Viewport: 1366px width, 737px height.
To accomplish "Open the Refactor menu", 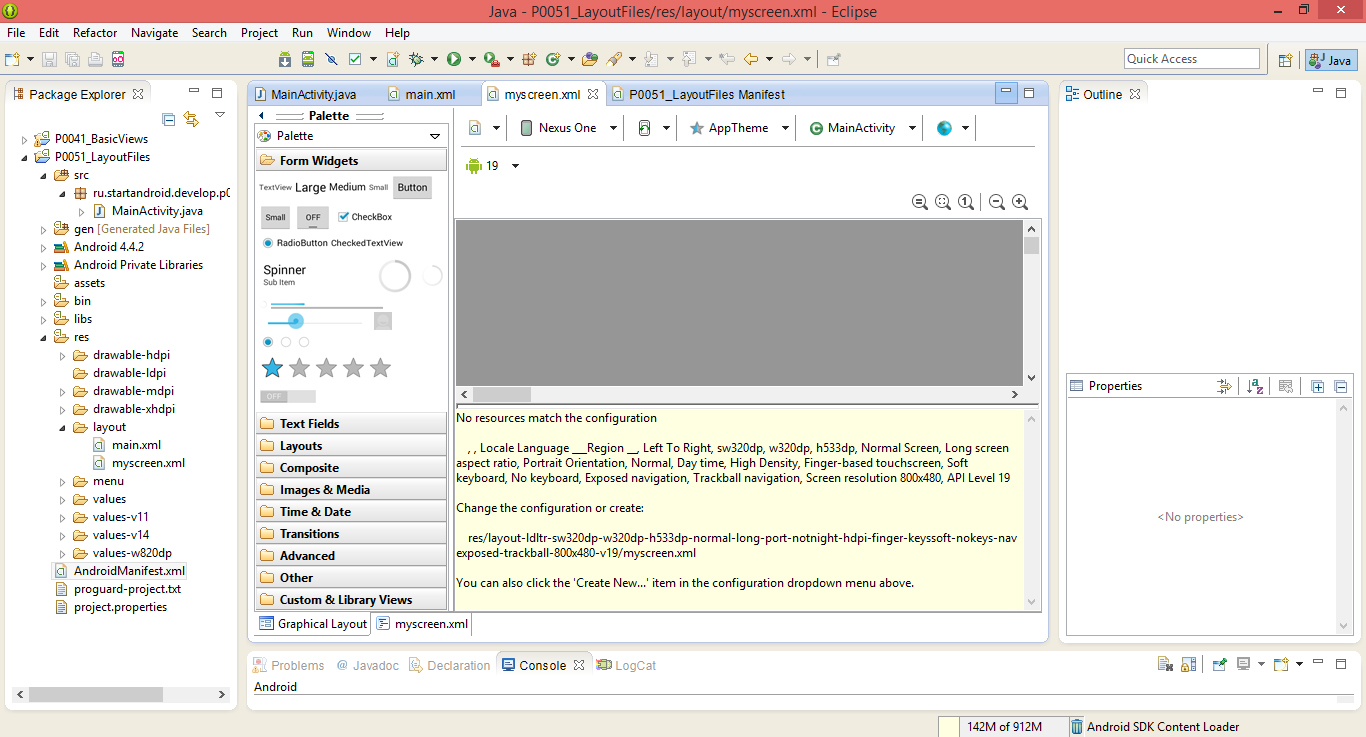I will pyautogui.click(x=95, y=33).
